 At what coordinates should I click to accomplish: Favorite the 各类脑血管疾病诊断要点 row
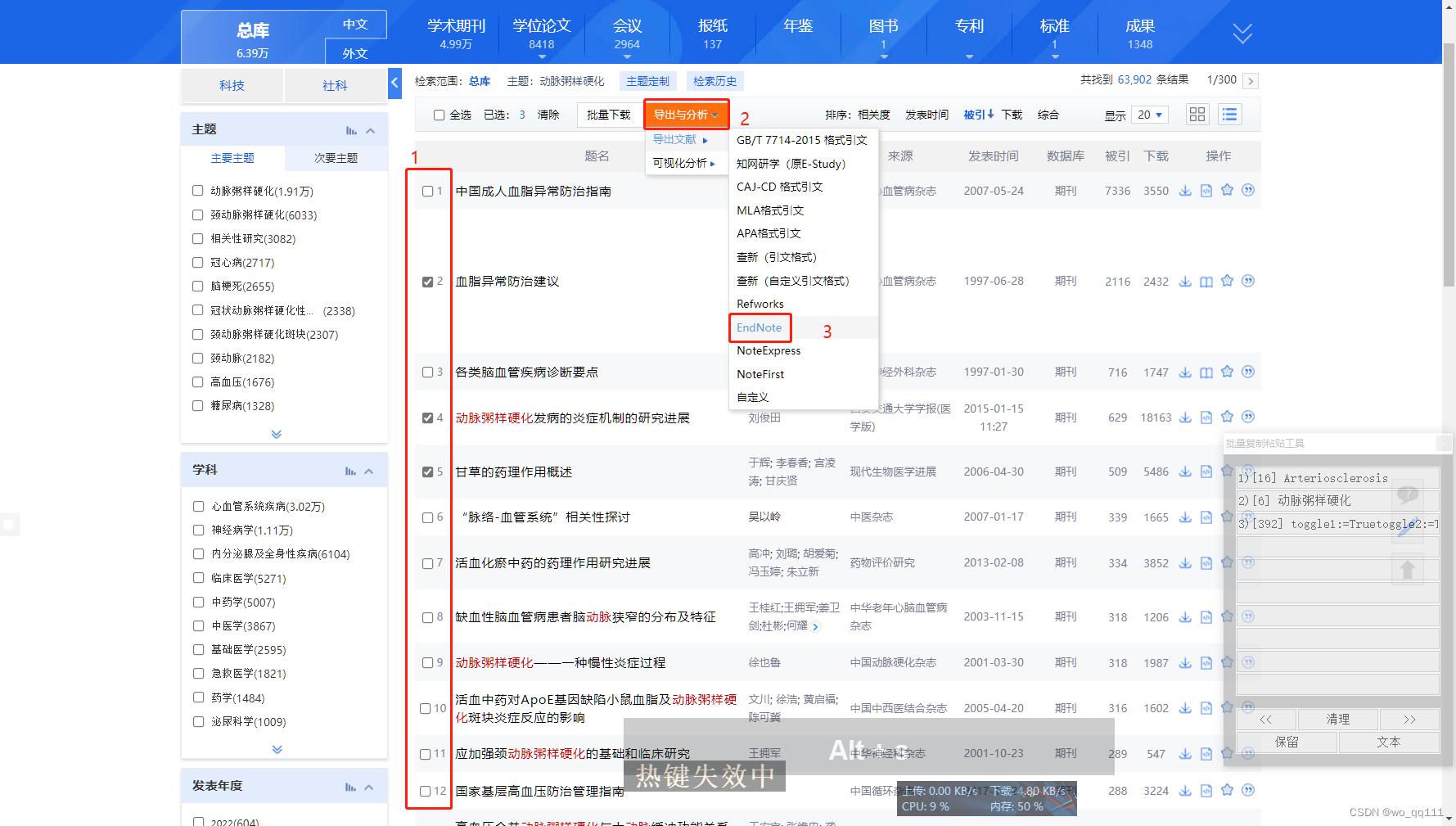pyautogui.click(x=1227, y=372)
